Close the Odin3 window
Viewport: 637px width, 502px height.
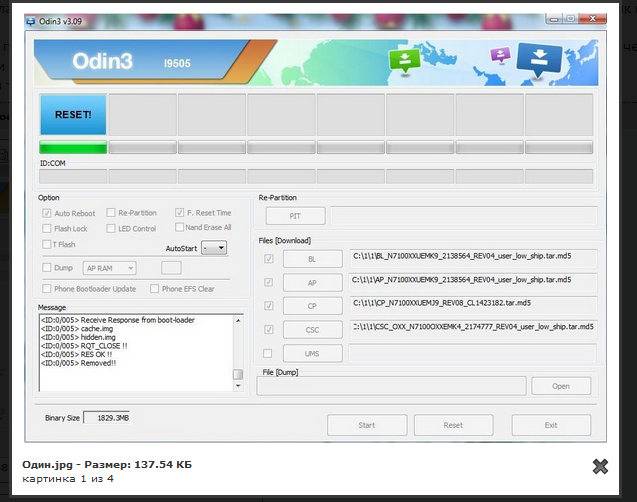(x=593, y=19)
